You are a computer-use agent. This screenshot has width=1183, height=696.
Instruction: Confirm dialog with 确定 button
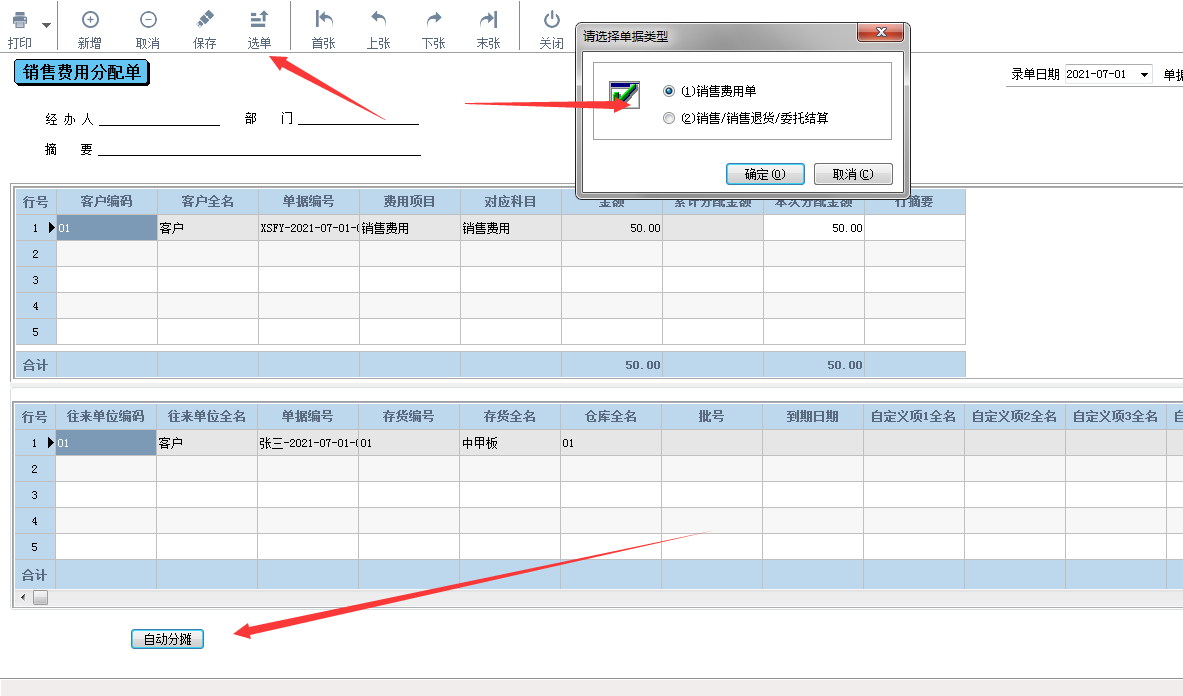click(765, 174)
